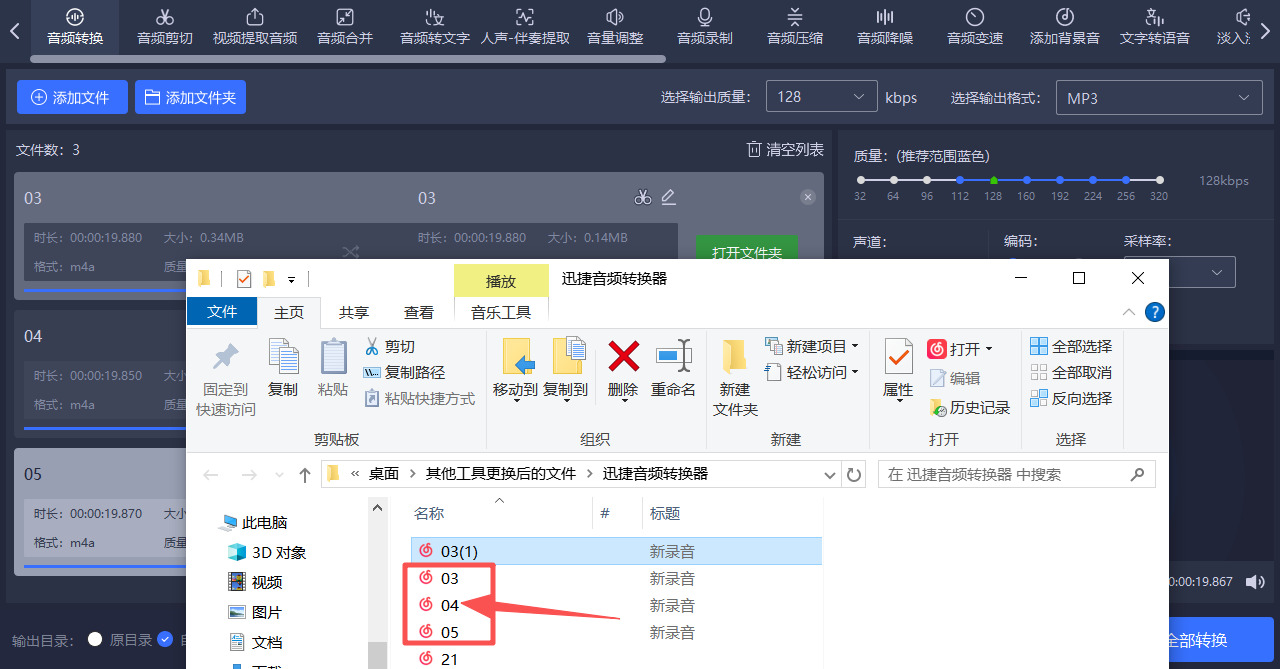The width and height of the screenshot is (1280, 669).
Task: Open the 音频转换 audio convert tool
Action: (75, 27)
